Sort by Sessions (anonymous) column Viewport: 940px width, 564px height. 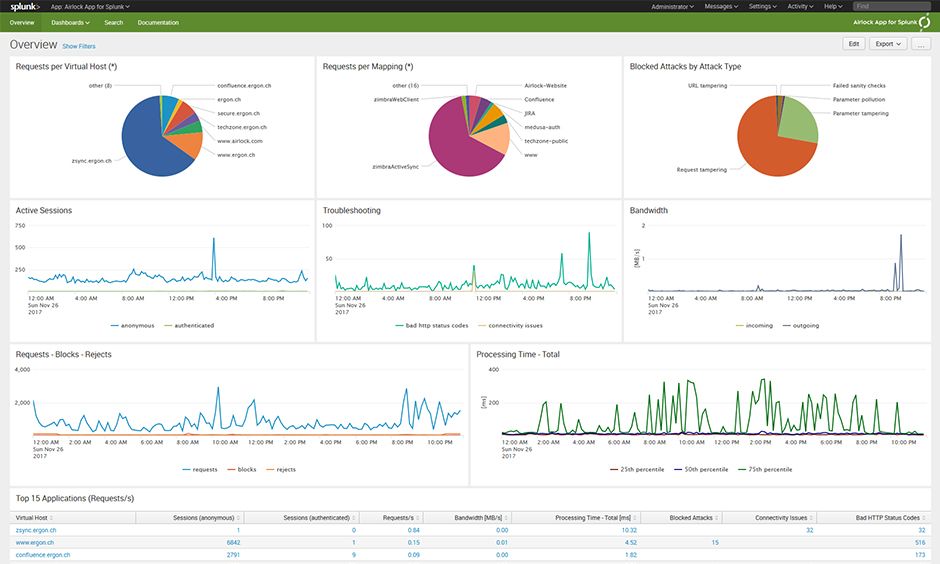click(x=206, y=517)
